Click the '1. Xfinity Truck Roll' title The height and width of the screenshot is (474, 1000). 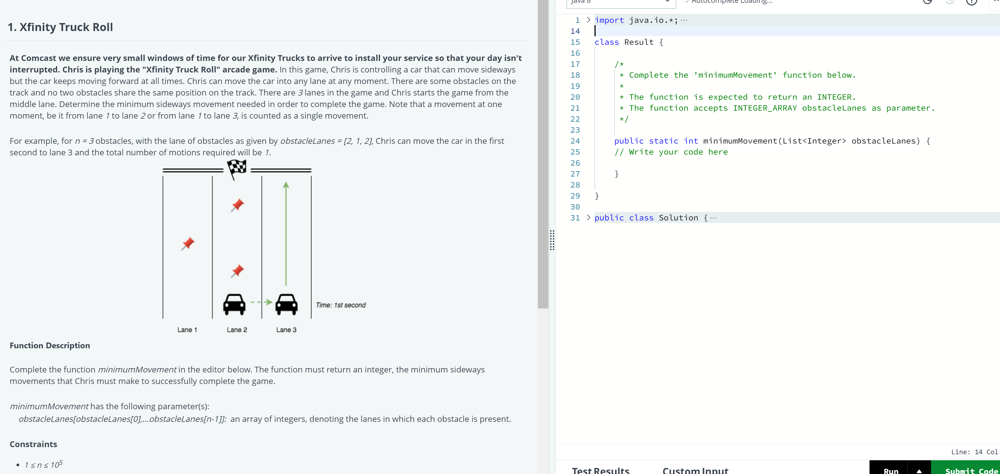tap(61, 28)
